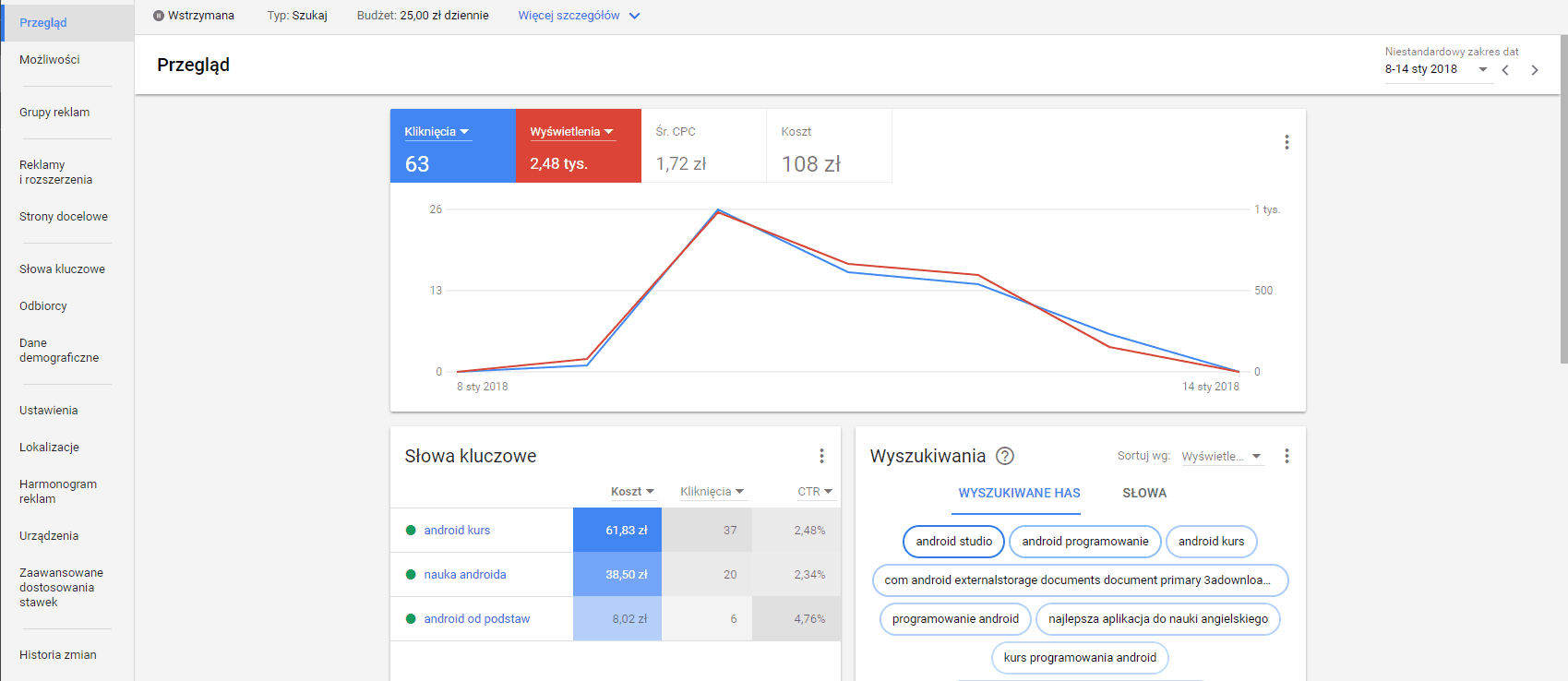Click the 8,02 zł cost cell
The height and width of the screenshot is (681, 1568).
617,618
